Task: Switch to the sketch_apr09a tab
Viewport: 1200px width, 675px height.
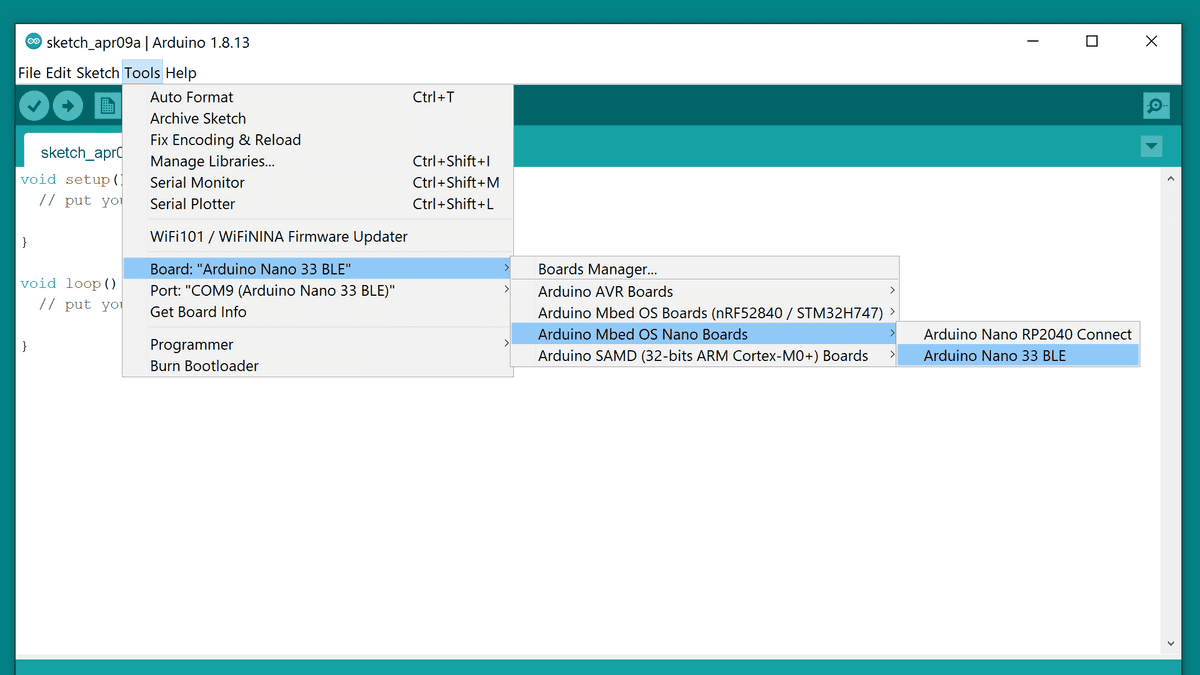Action: point(82,152)
